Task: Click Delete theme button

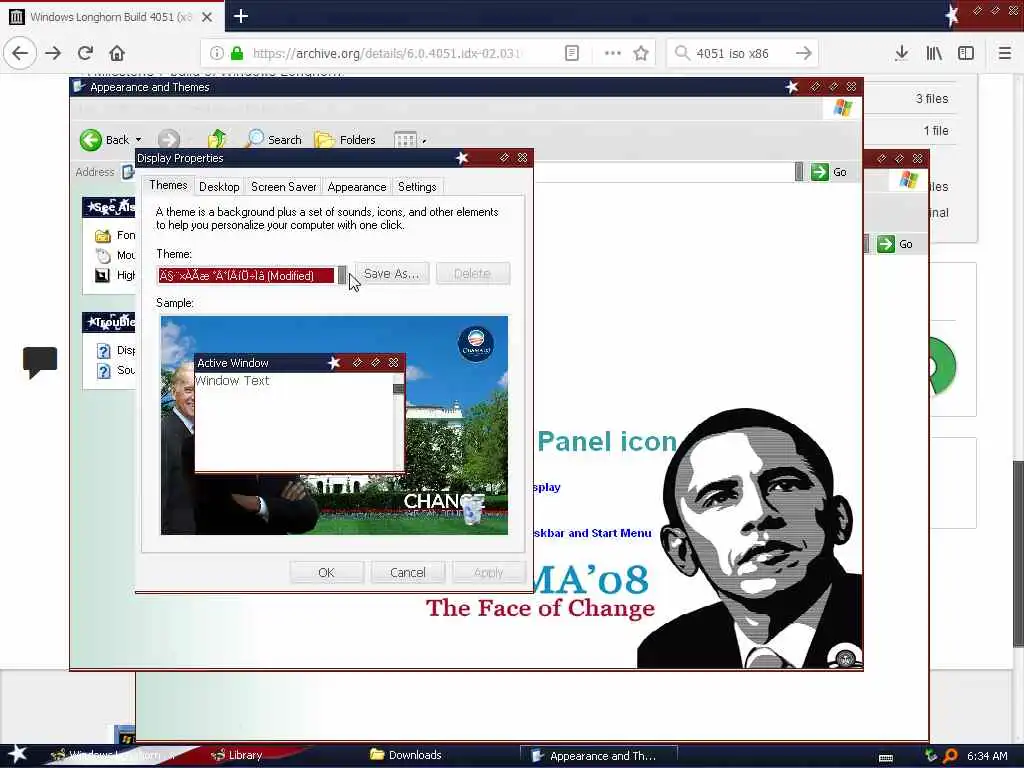Action: pyautogui.click(x=472, y=274)
